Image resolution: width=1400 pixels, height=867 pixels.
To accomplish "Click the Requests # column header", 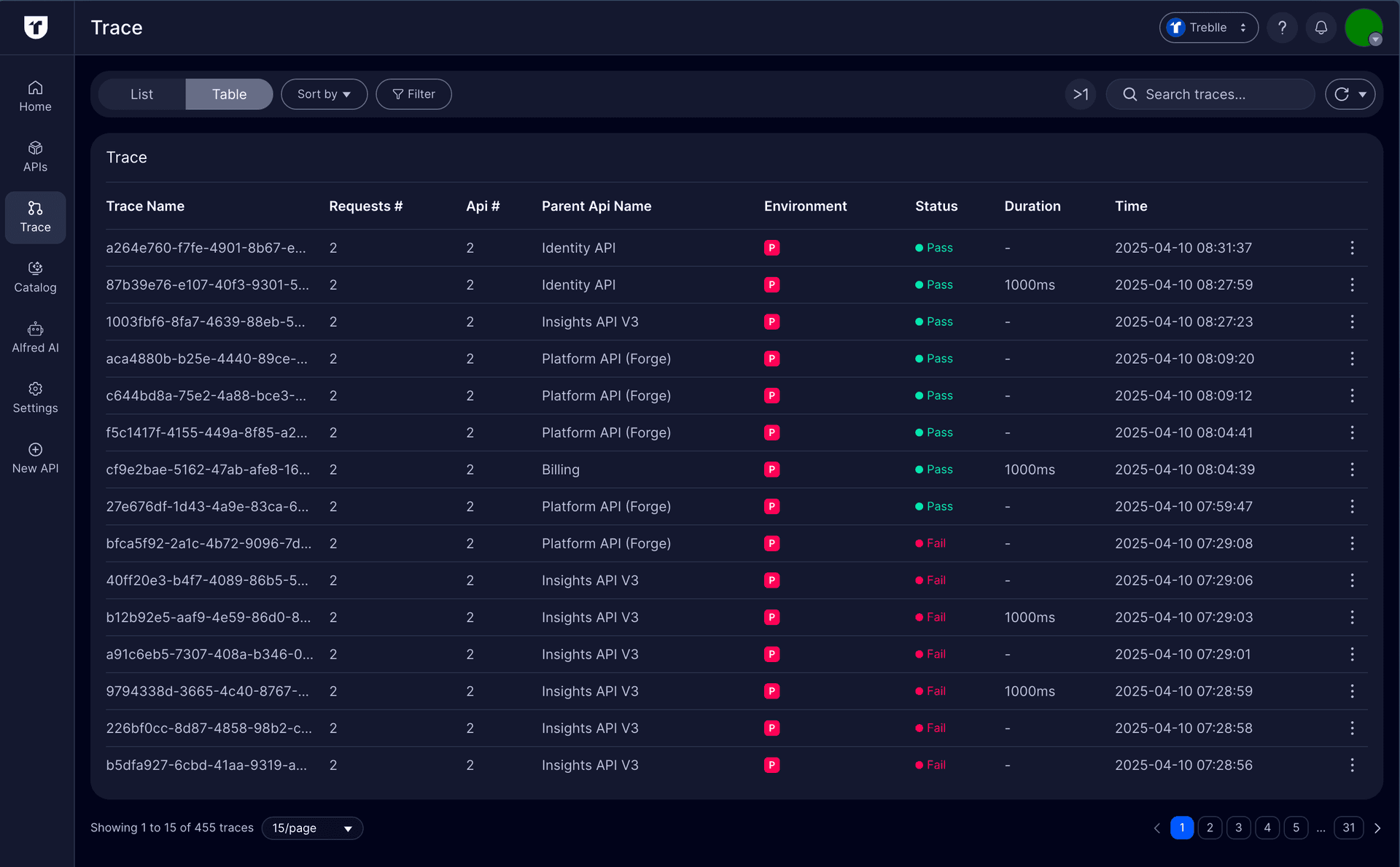I will (x=365, y=206).
